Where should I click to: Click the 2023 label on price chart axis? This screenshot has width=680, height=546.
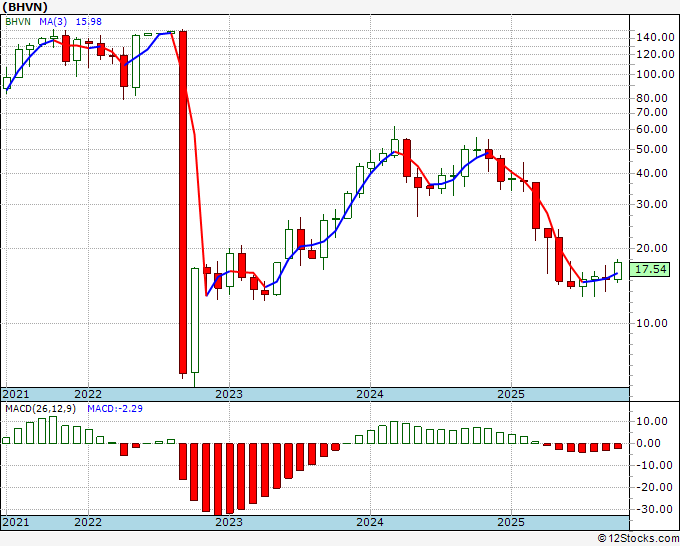(x=229, y=394)
